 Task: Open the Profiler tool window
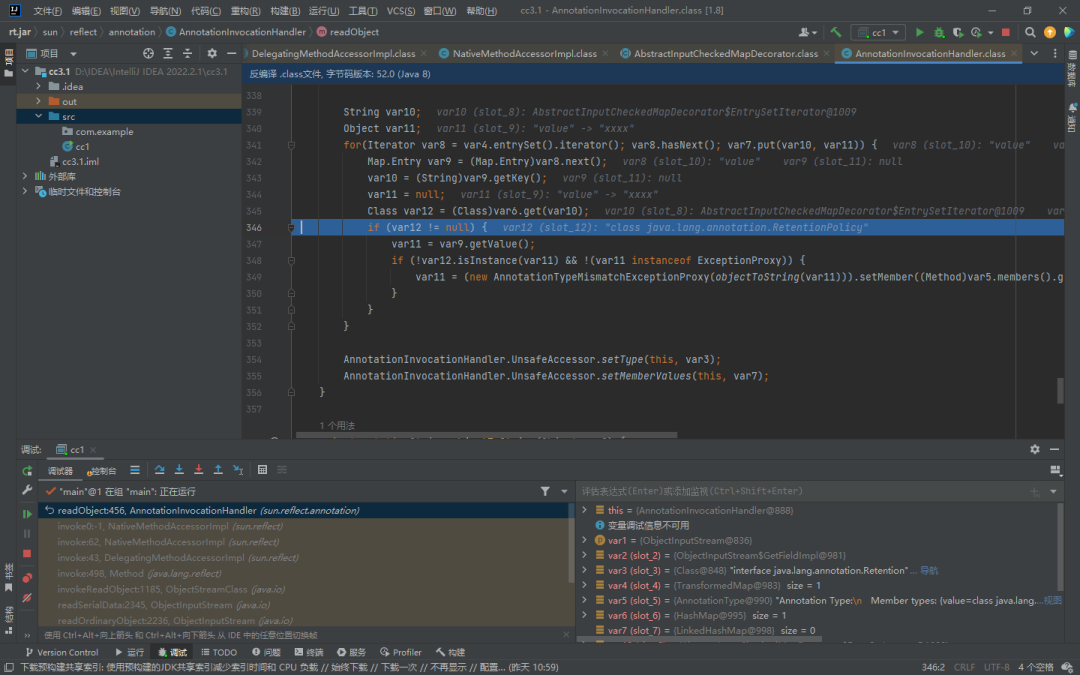[400, 652]
